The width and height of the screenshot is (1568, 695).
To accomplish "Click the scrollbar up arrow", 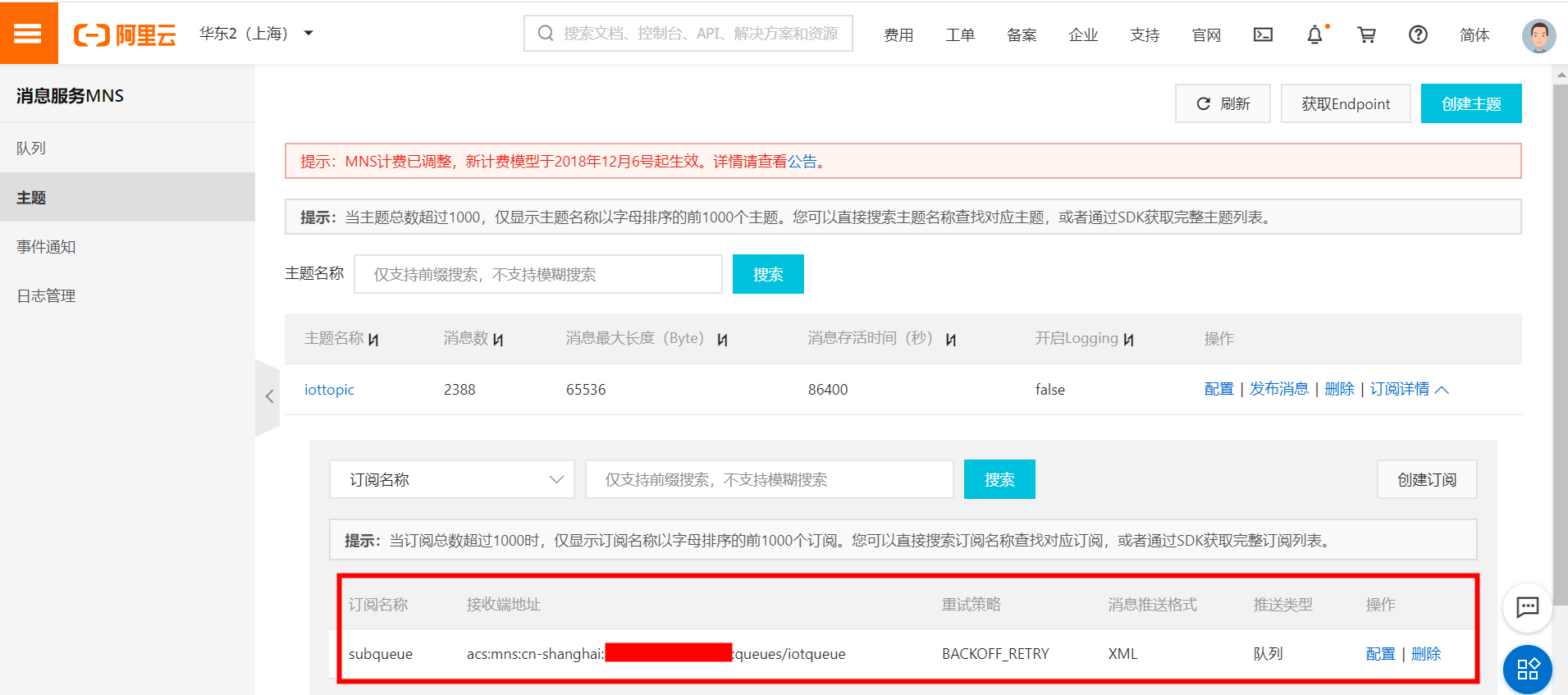I will pyautogui.click(x=1561, y=75).
